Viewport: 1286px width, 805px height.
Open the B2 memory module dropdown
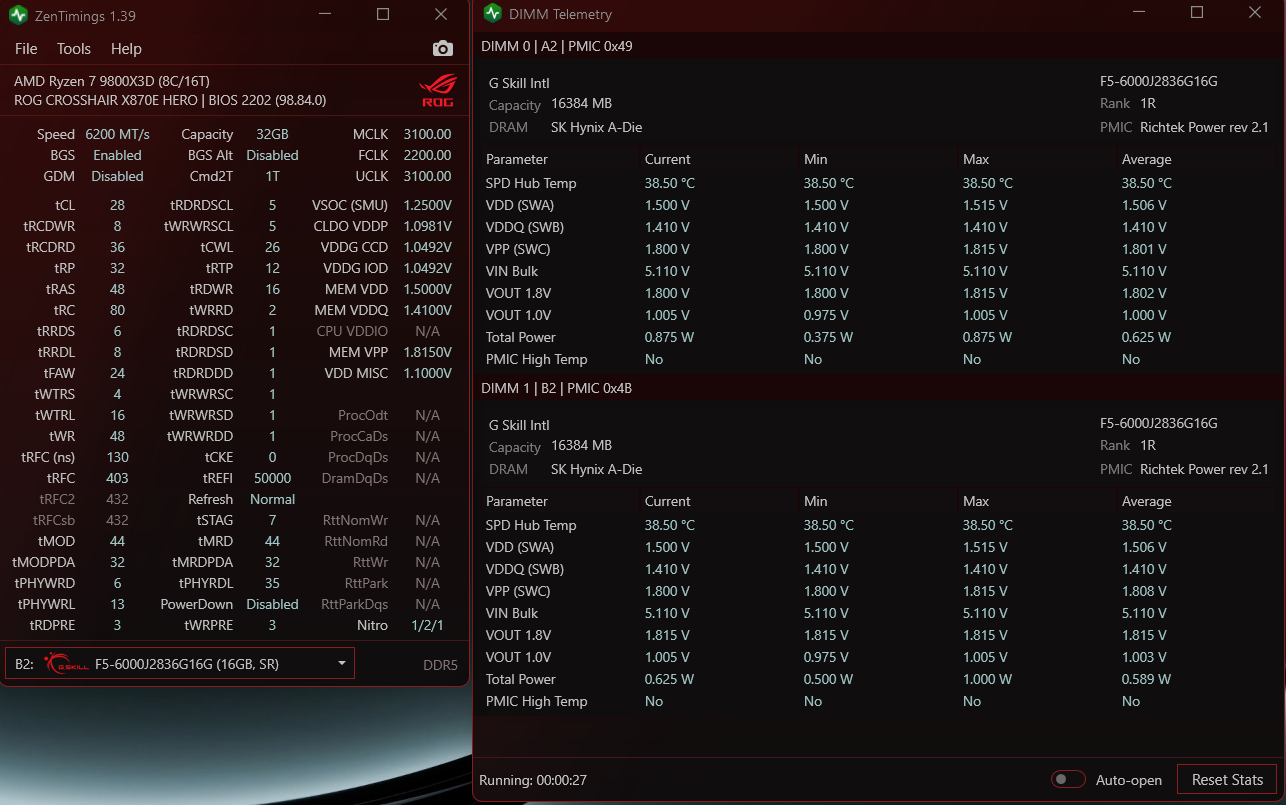(180, 663)
